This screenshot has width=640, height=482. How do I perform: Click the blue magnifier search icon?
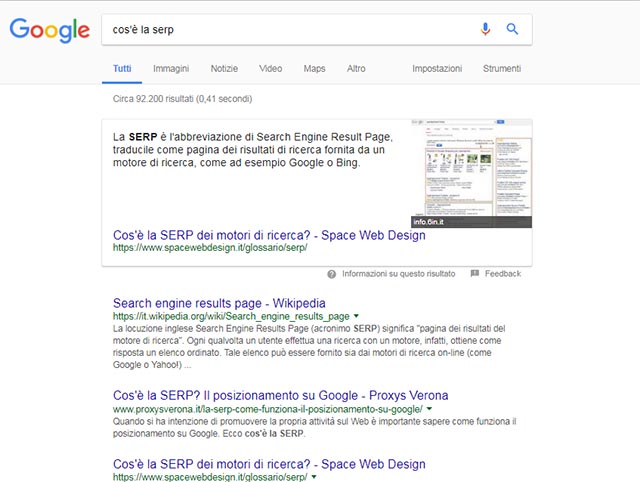coord(512,29)
